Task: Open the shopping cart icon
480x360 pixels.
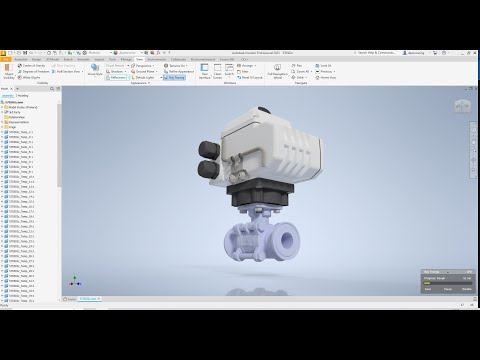Action: coord(435,53)
